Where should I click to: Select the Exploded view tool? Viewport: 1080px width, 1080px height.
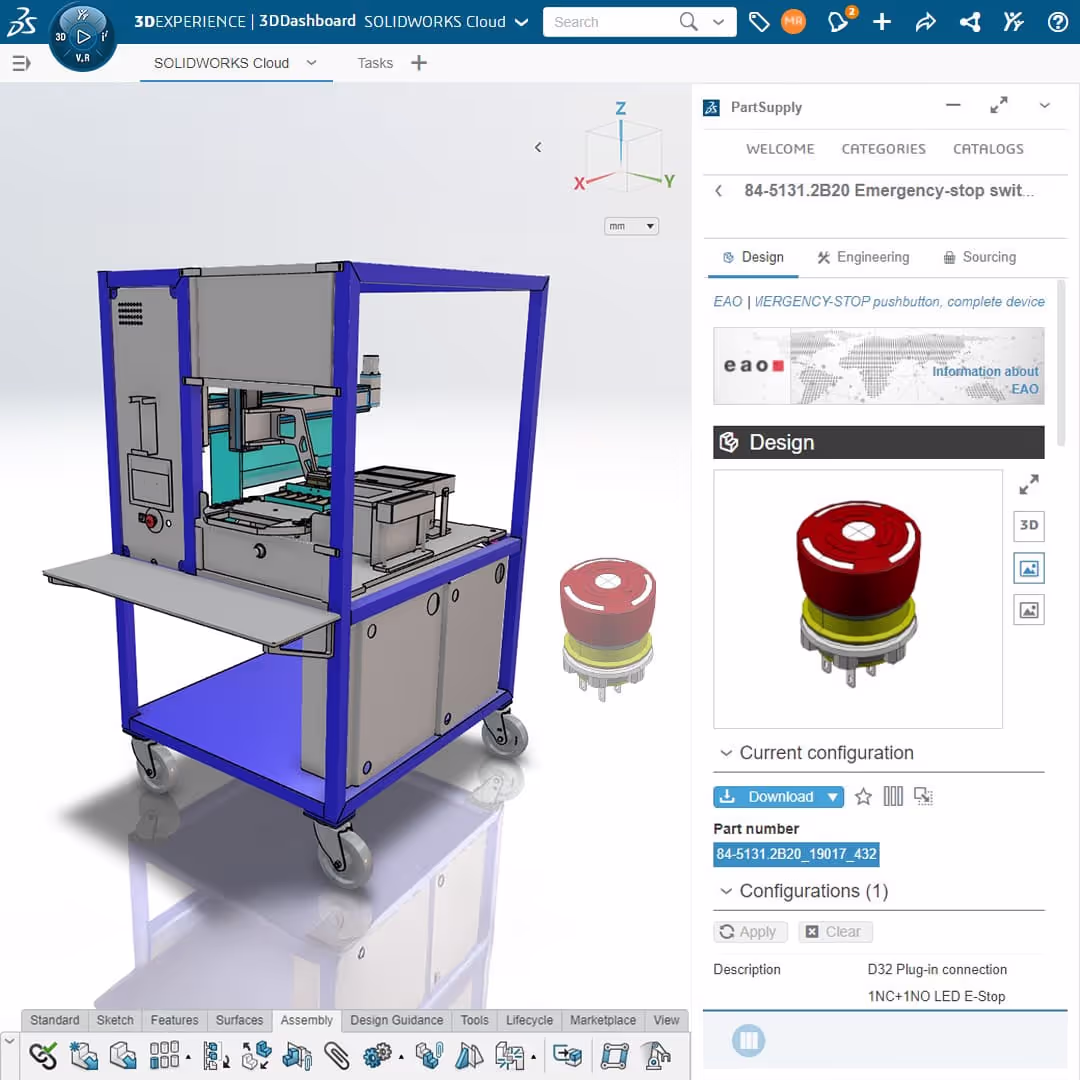[256, 1055]
